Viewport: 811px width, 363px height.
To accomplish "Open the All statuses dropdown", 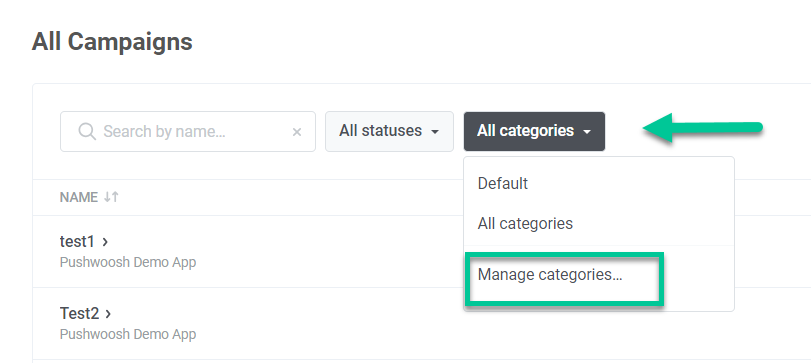I will [389, 131].
